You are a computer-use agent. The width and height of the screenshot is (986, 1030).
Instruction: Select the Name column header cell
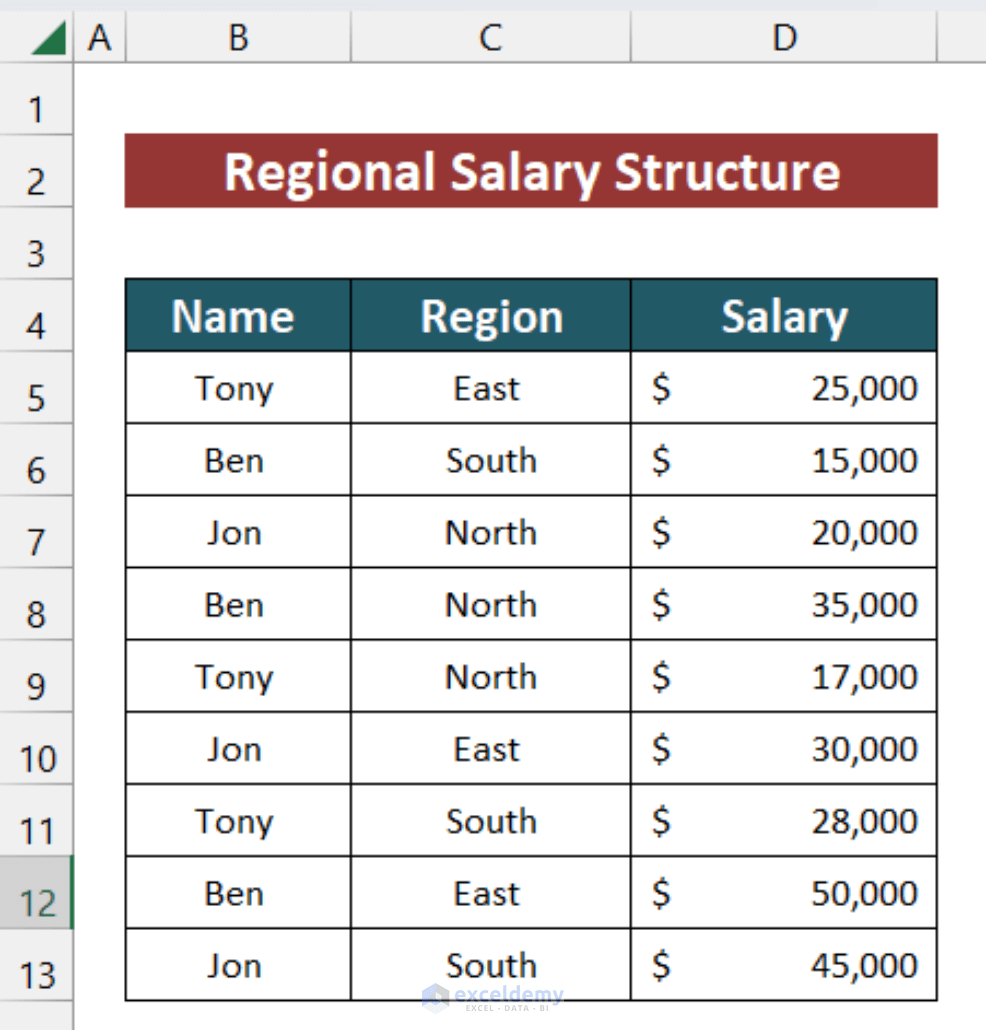(x=237, y=315)
